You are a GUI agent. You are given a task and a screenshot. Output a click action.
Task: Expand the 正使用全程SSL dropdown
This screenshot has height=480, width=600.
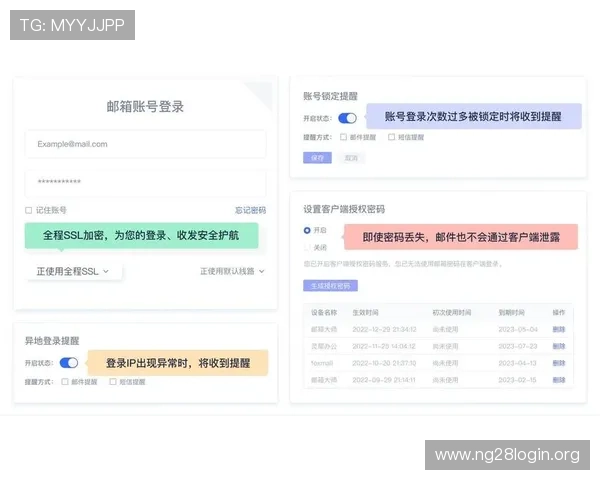pyautogui.click(x=73, y=271)
